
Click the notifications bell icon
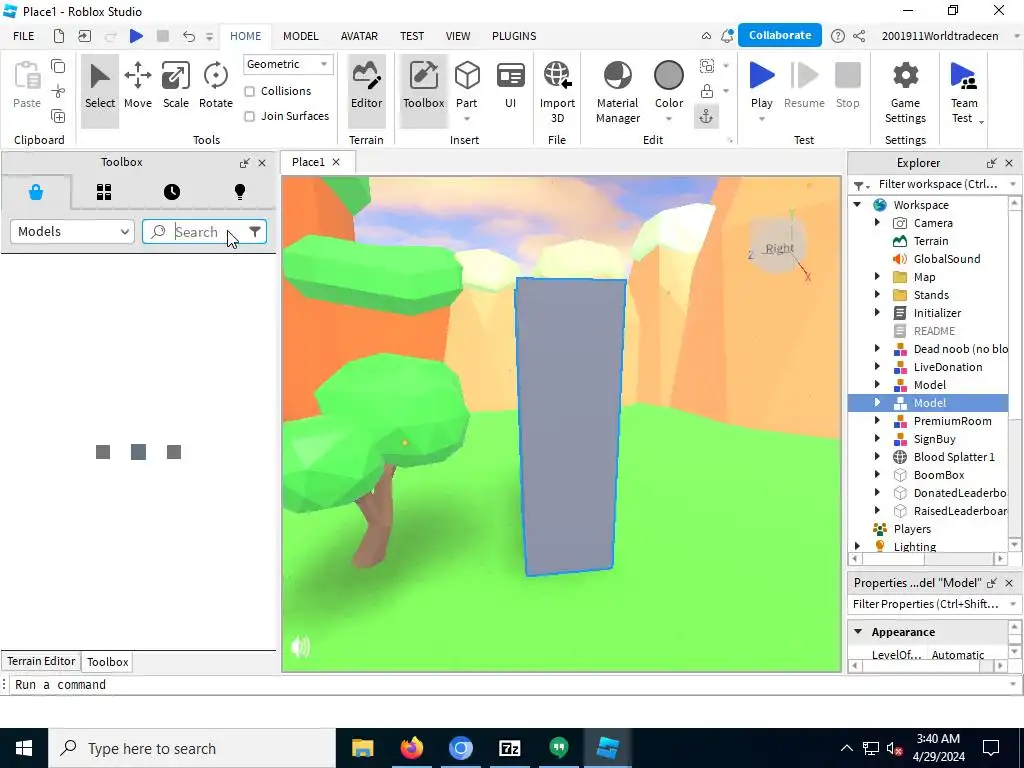(727, 36)
